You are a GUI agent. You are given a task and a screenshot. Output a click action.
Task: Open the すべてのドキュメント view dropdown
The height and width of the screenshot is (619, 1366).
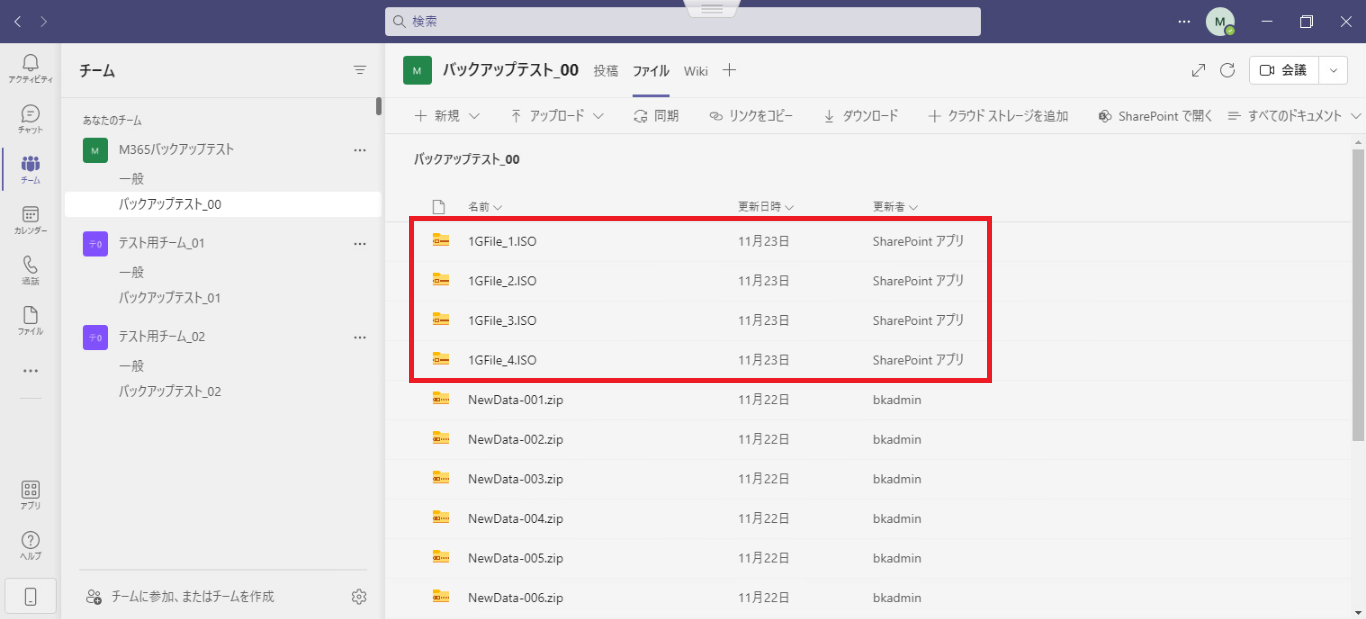coord(1294,116)
